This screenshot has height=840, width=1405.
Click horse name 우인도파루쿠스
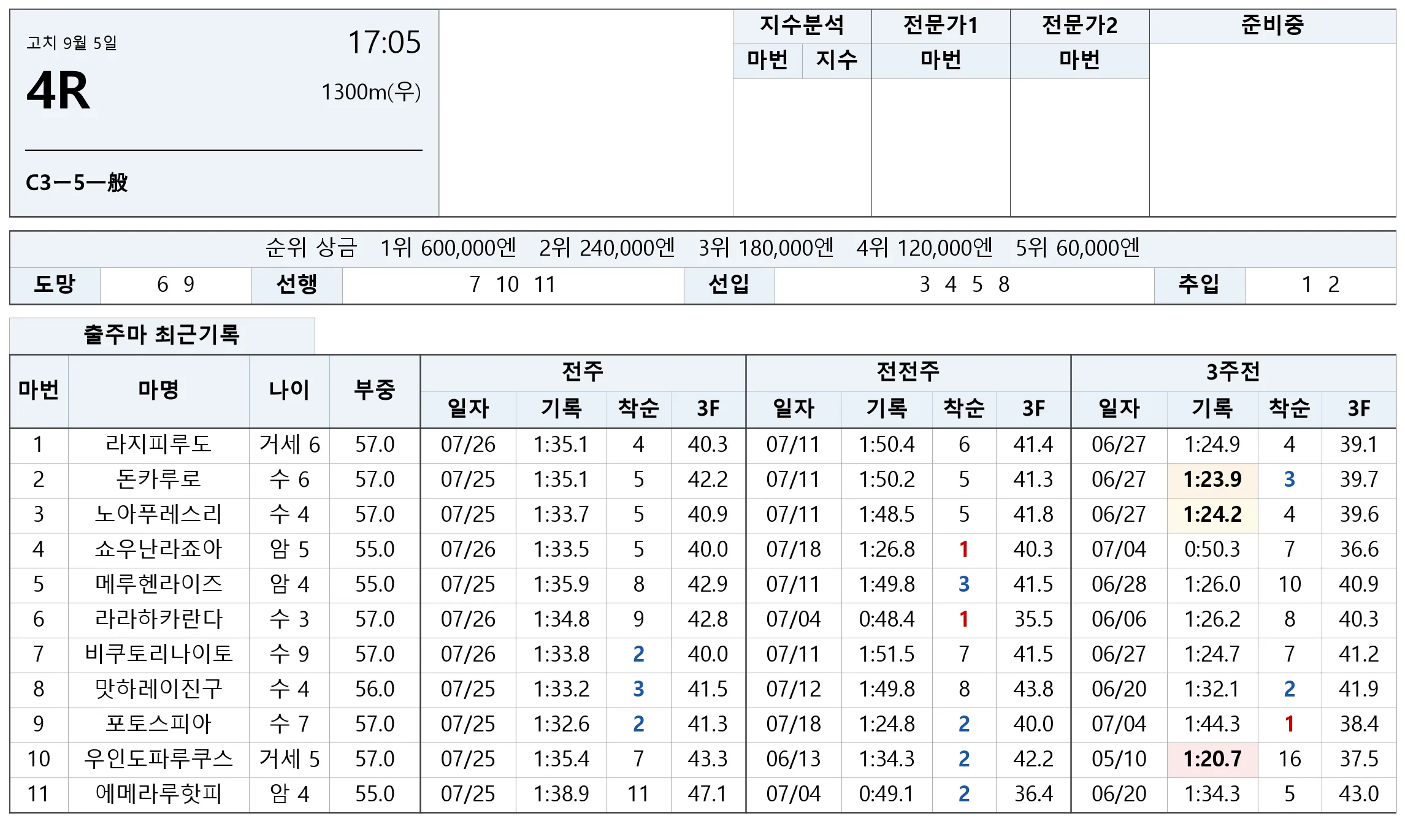coord(159,758)
